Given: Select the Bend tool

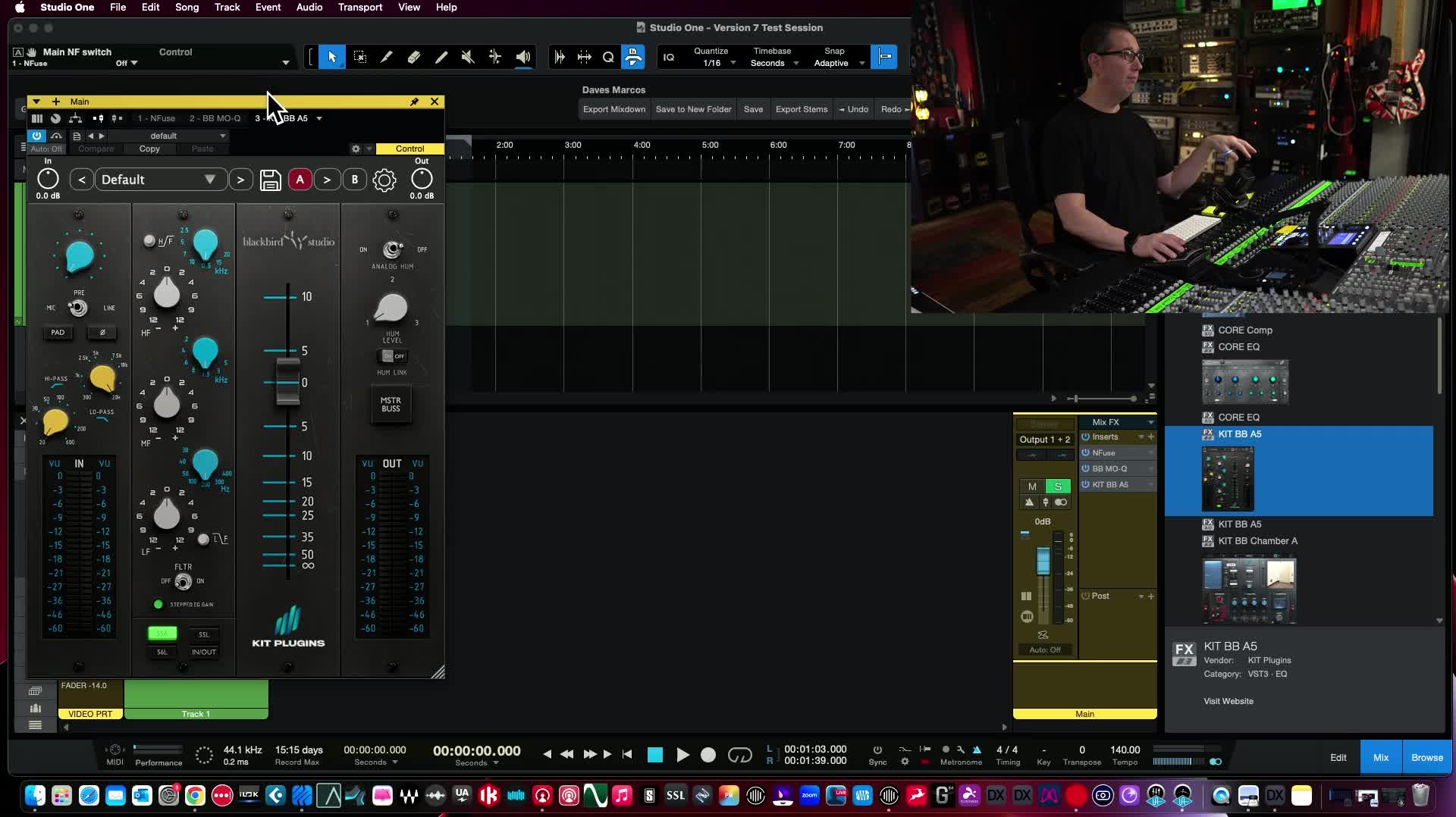Looking at the screenshot, I should (x=495, y=57).
